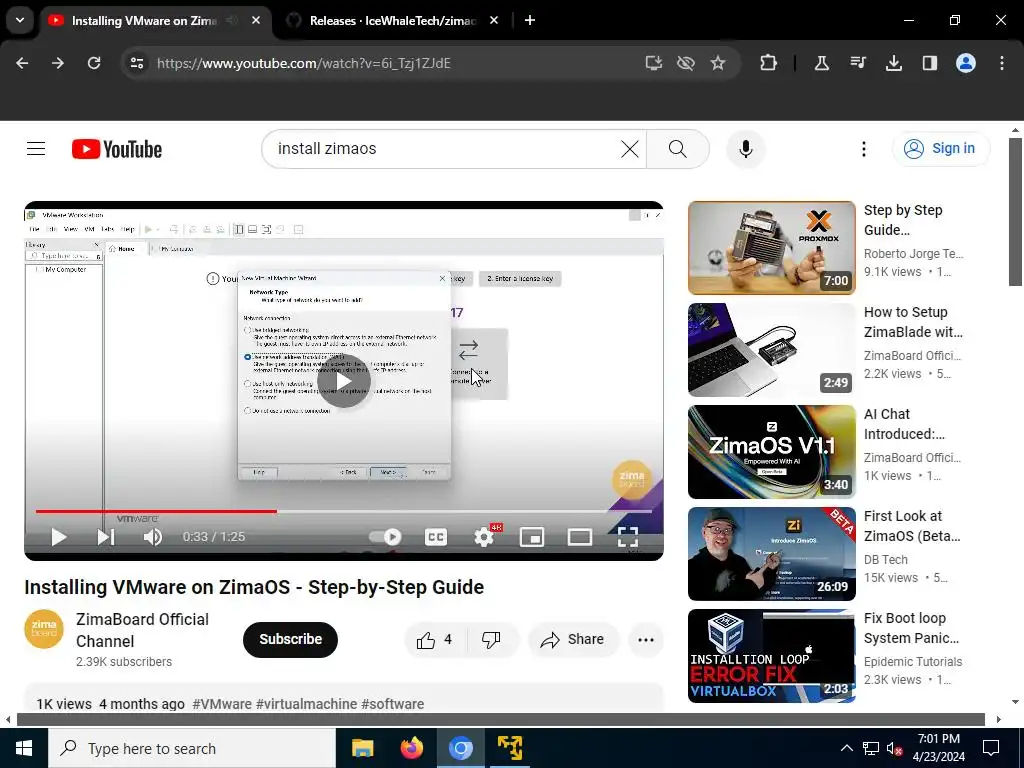
Task: Skip to next video
Action: [x=106, y=537]
